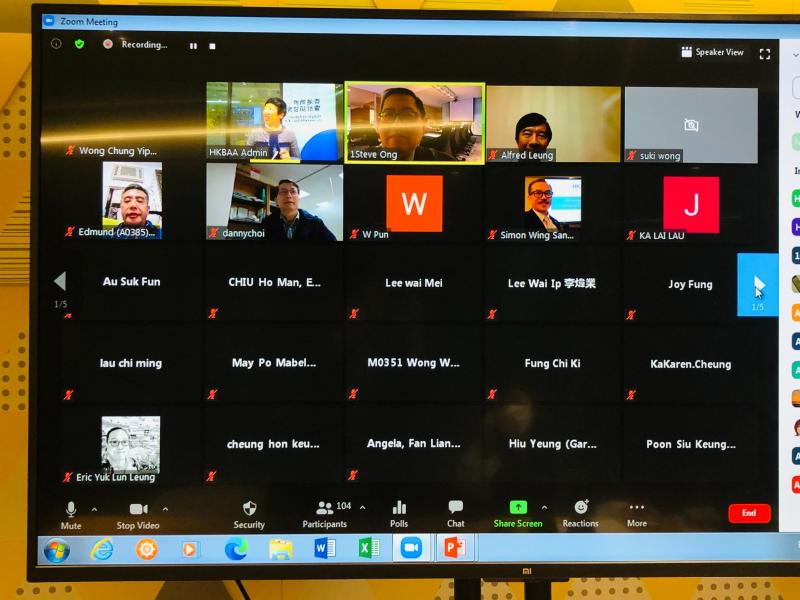Screen dimensions: 800x600
Task: Expand video options arrow beside Stop Video
Action: coord(166,508)
